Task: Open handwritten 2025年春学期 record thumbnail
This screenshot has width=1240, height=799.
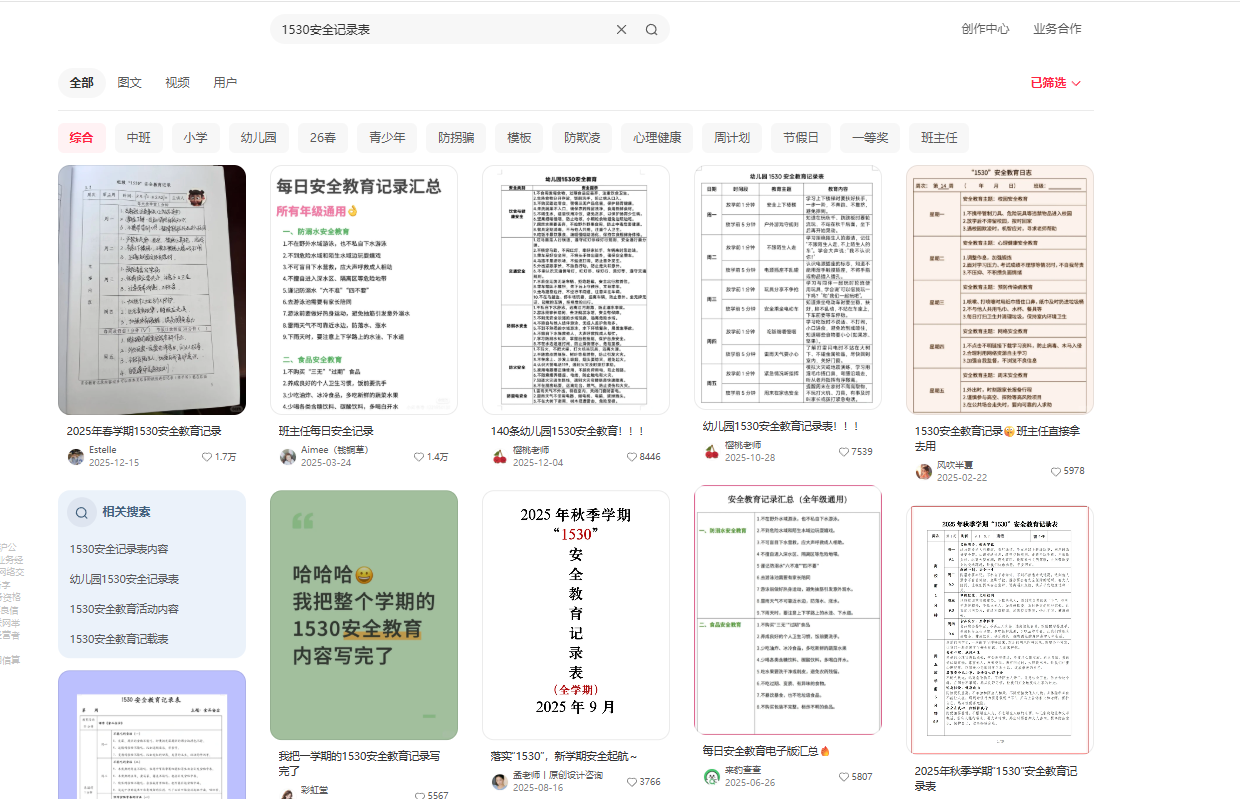Action: click(x=152, y=290)
